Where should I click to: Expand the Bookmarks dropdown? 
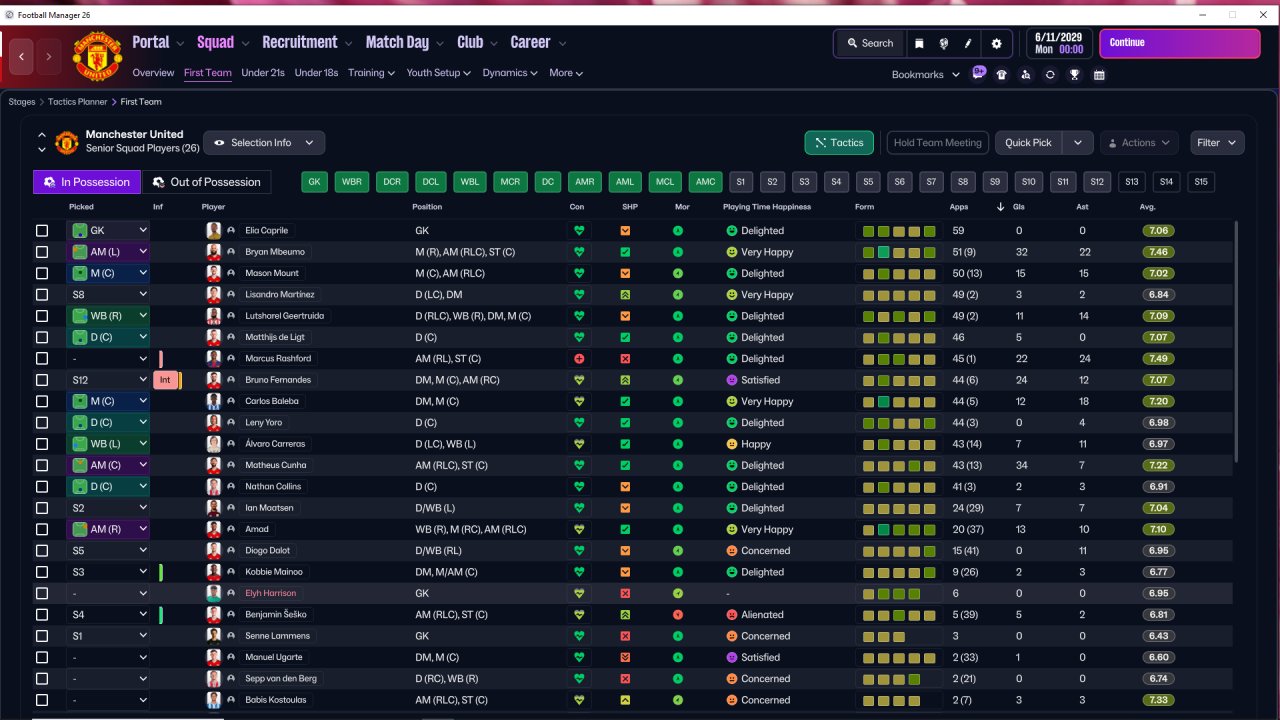coord(925,74)
